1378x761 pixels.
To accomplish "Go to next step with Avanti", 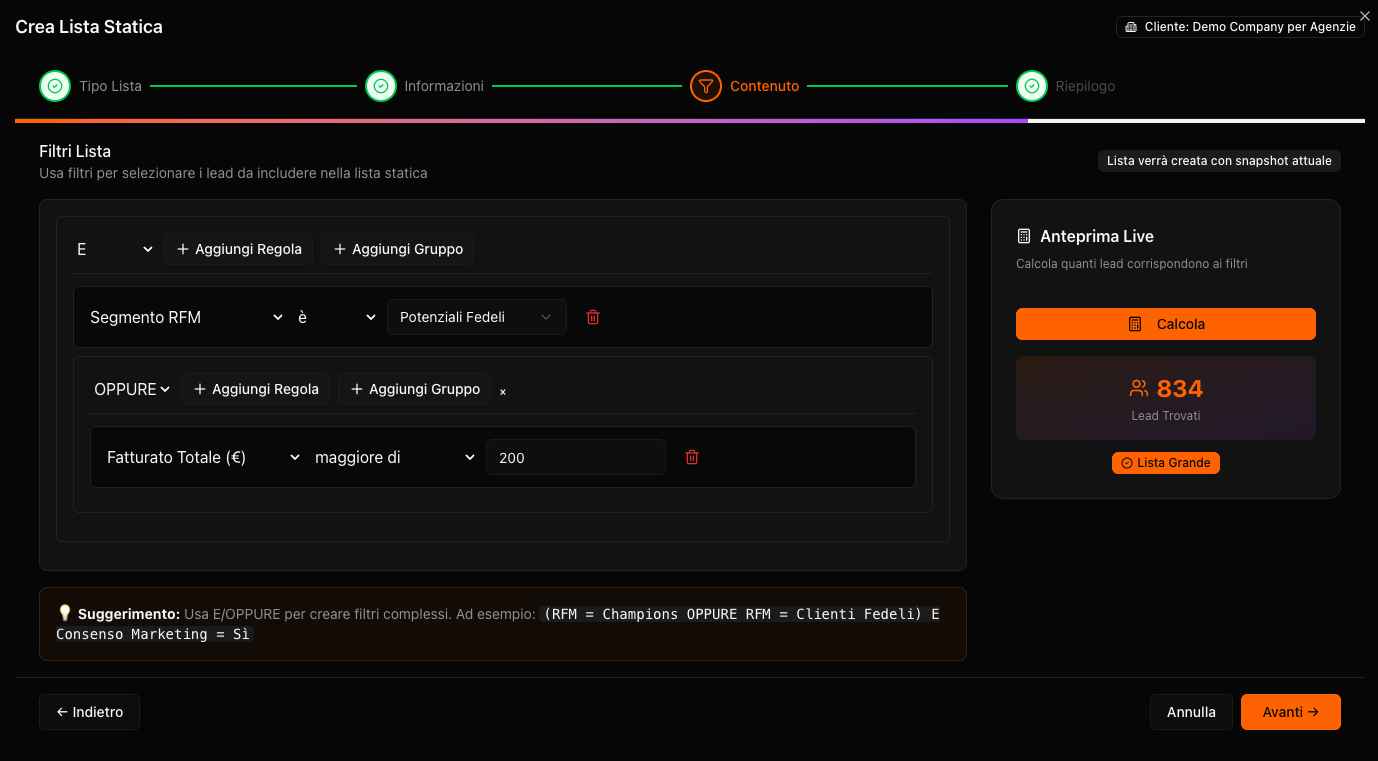I will click(1290, 712).
